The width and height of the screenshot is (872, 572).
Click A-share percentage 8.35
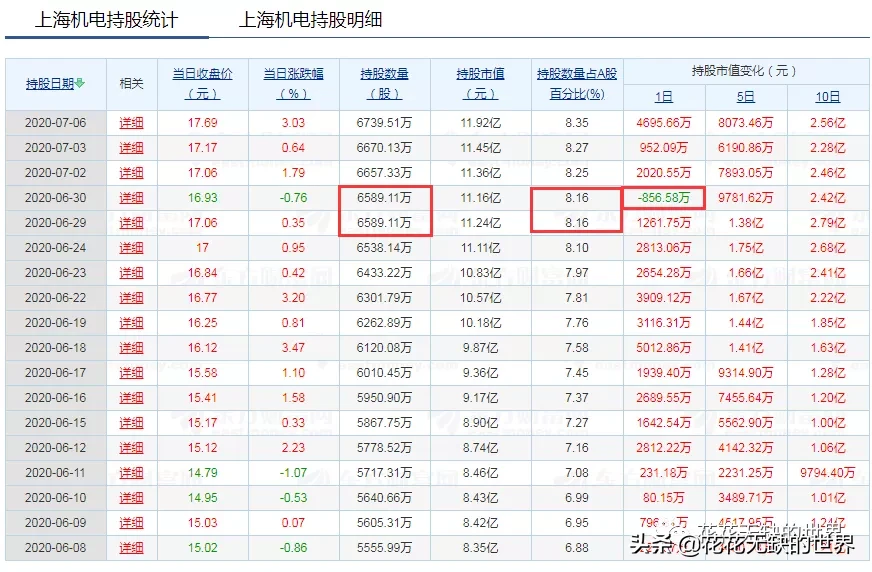pyautogui.click(x=577, y=123)
